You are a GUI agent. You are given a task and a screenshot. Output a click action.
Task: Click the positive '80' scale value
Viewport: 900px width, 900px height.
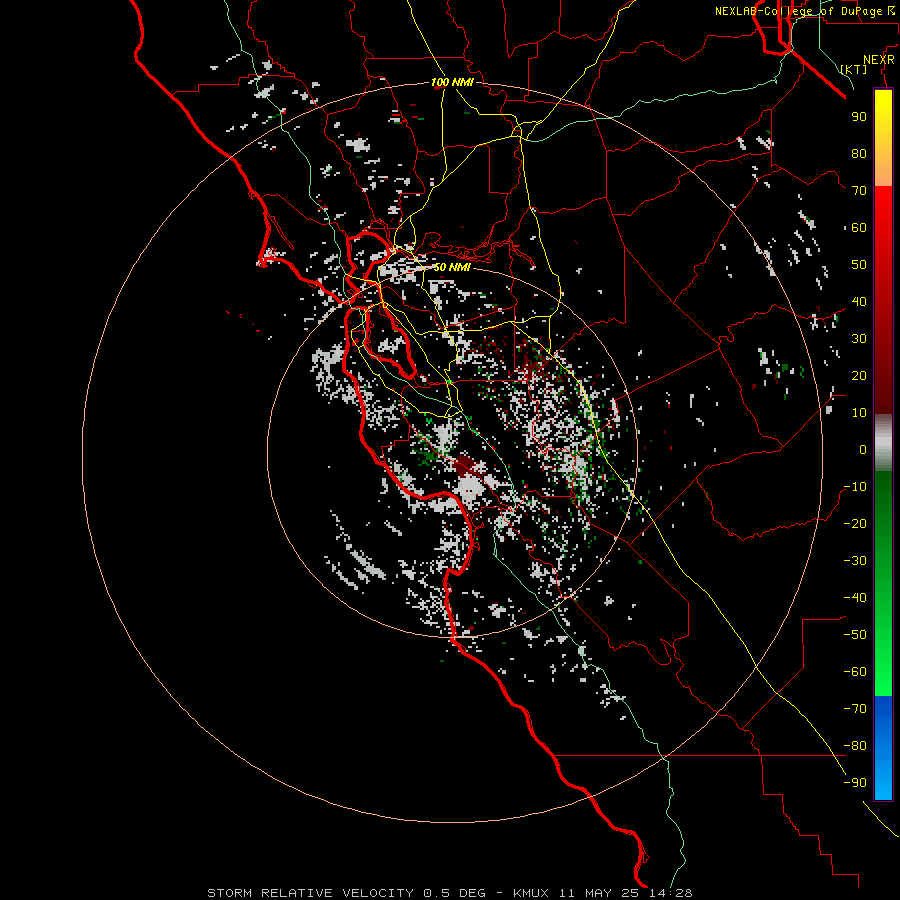click(x=859, y=153)
